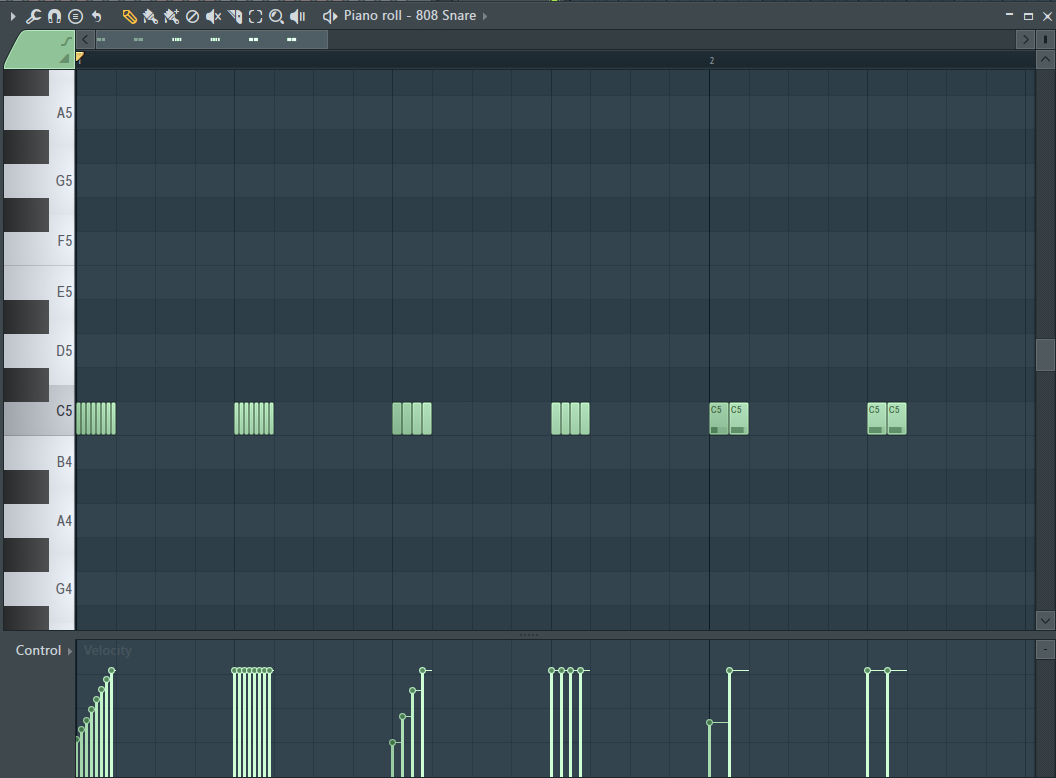Choose the Select marquee tool
This screenshot has width=1056, height=778.
[256, 16]
